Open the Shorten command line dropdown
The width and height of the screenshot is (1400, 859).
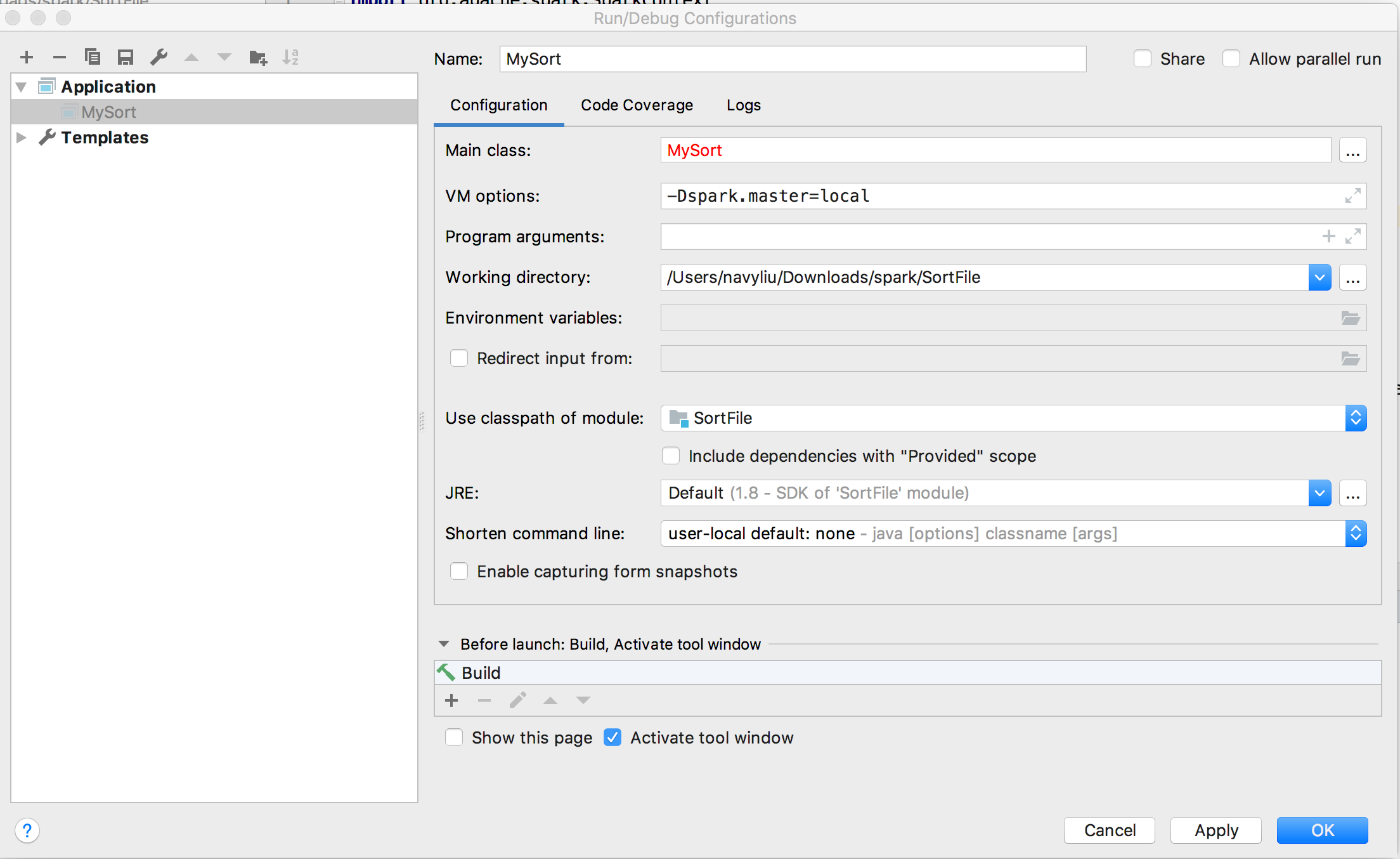(x=1355, y=534)
